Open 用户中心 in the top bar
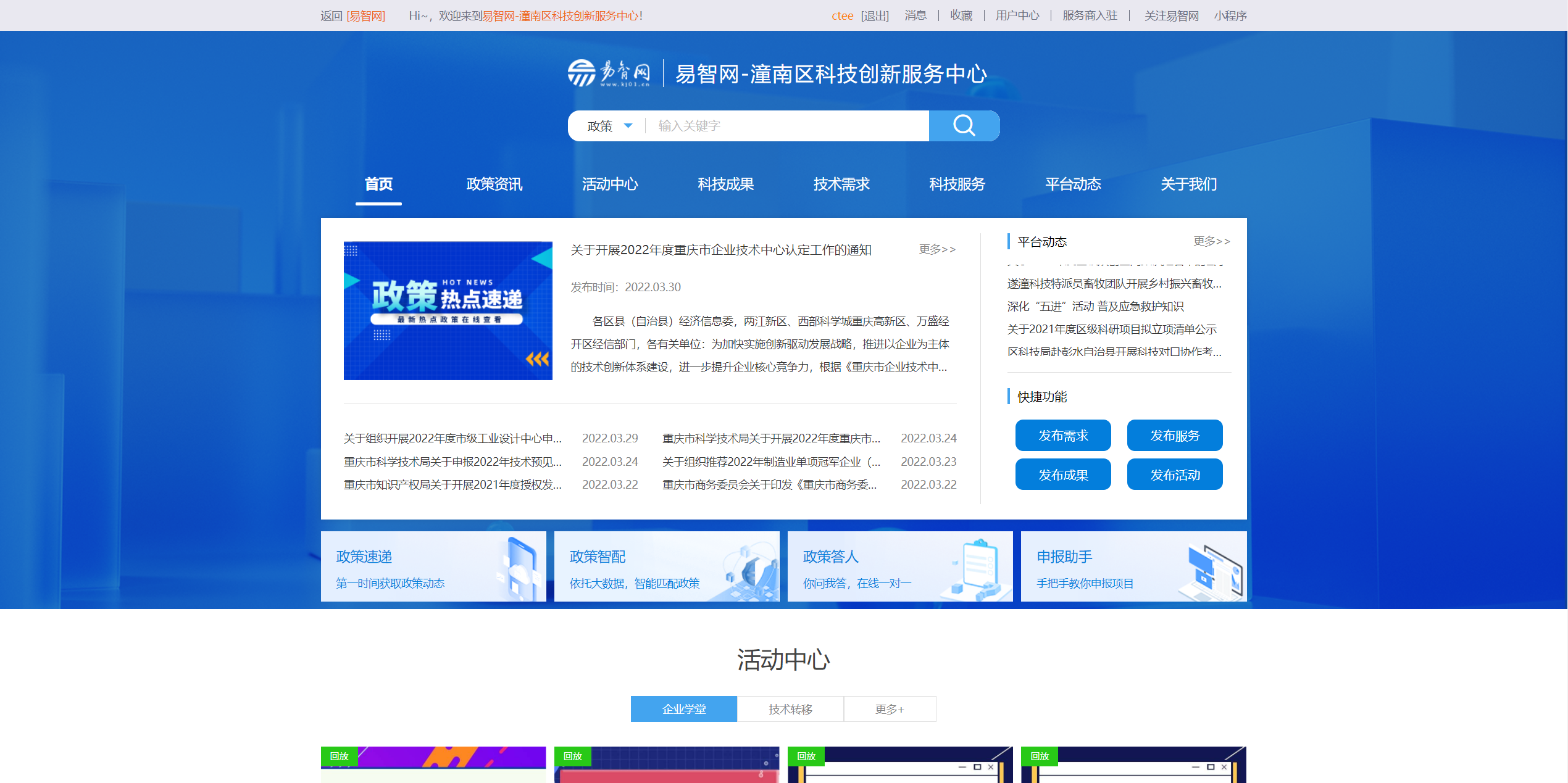Viewport: 1568px width, 783px height. [x=1017, y=15]
